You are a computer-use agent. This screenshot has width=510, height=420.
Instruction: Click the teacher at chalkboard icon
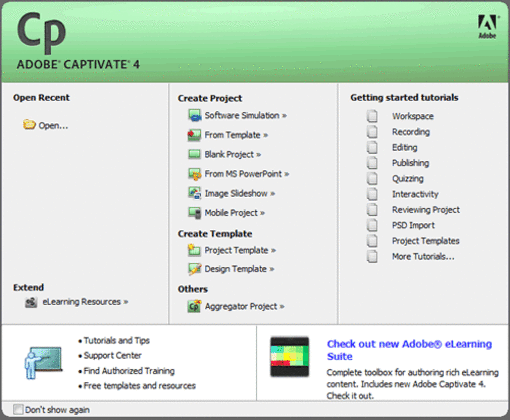tap(43, 363)
